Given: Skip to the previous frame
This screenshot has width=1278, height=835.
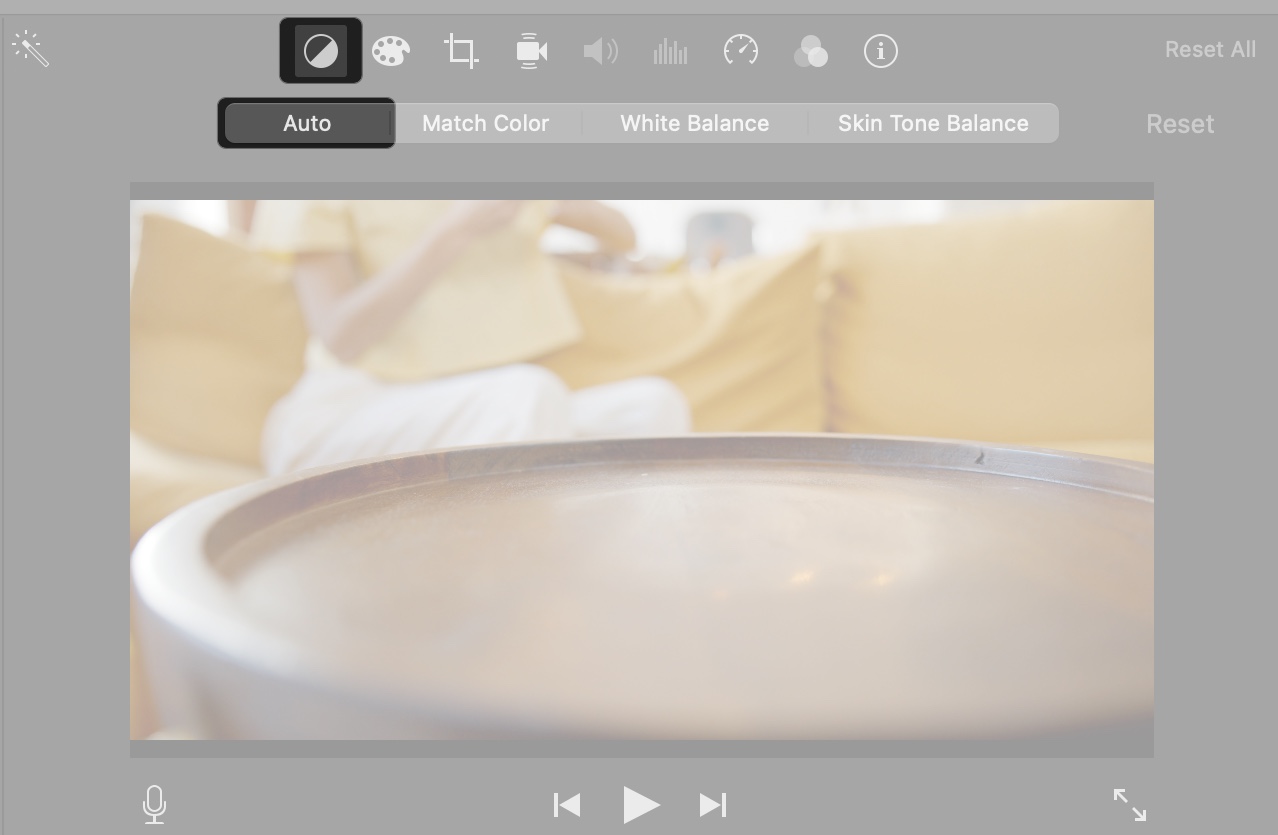Looking at the screenshot, I should pyautogui.click(x=566, y=804).
